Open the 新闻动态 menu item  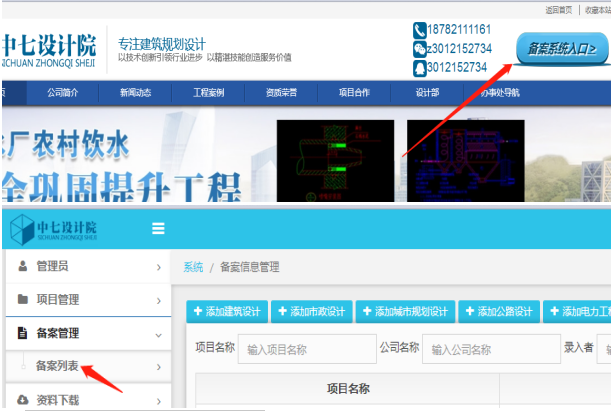click(x=135, y=93)
